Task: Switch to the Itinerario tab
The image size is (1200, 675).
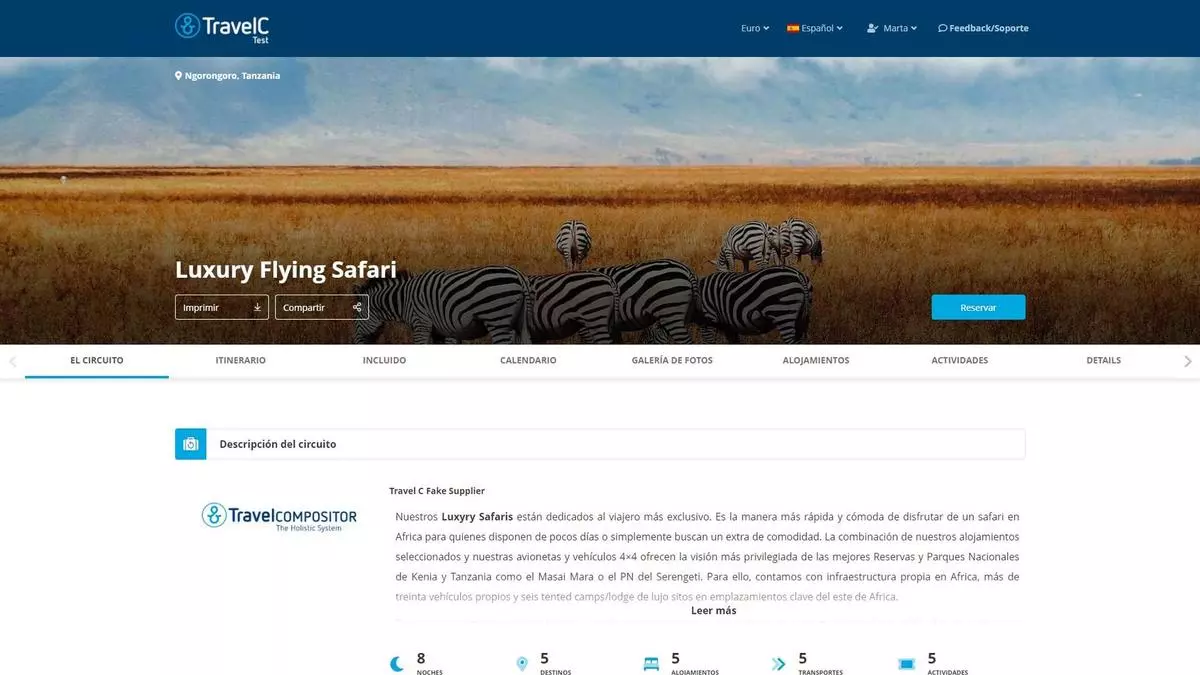Action: (240, 360)
